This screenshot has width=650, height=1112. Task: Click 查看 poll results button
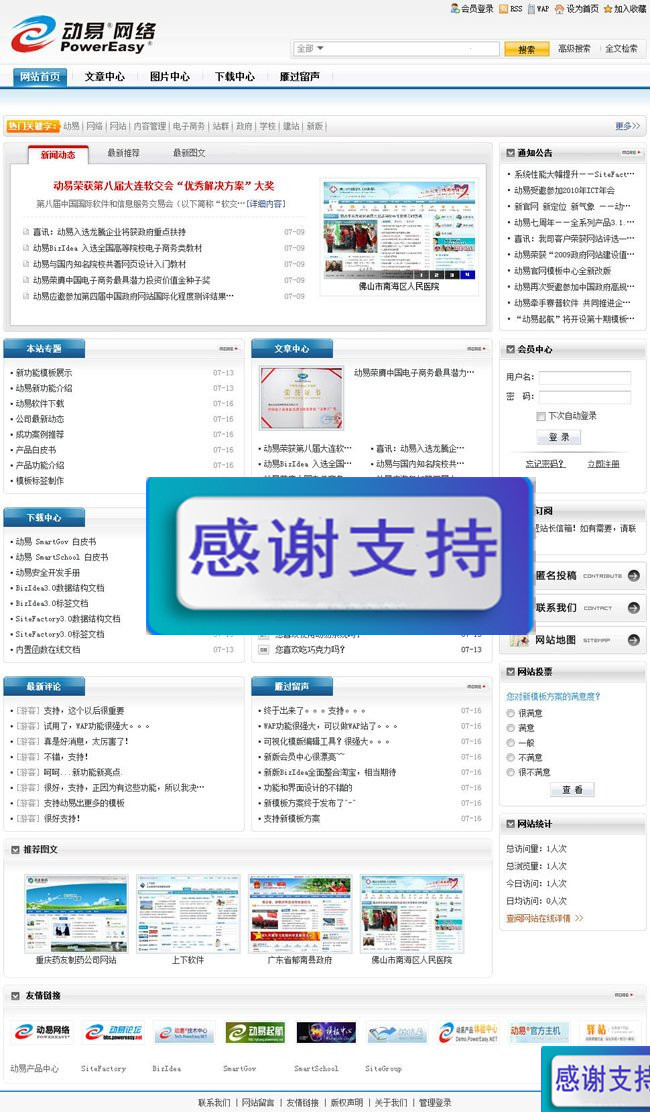(x=572, y=789)
